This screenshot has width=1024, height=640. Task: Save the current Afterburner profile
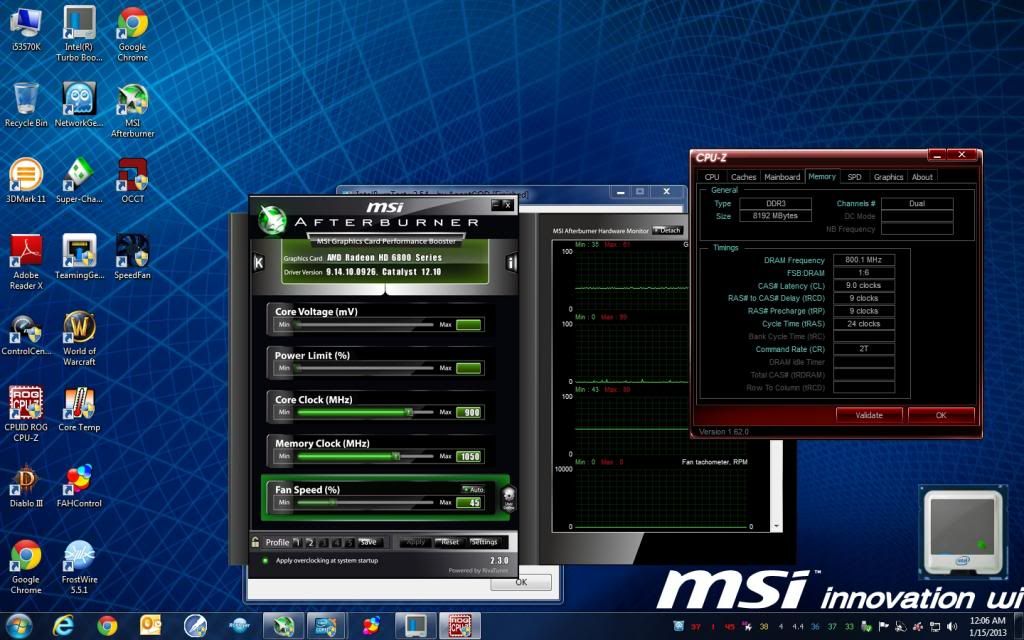point(369,542)
